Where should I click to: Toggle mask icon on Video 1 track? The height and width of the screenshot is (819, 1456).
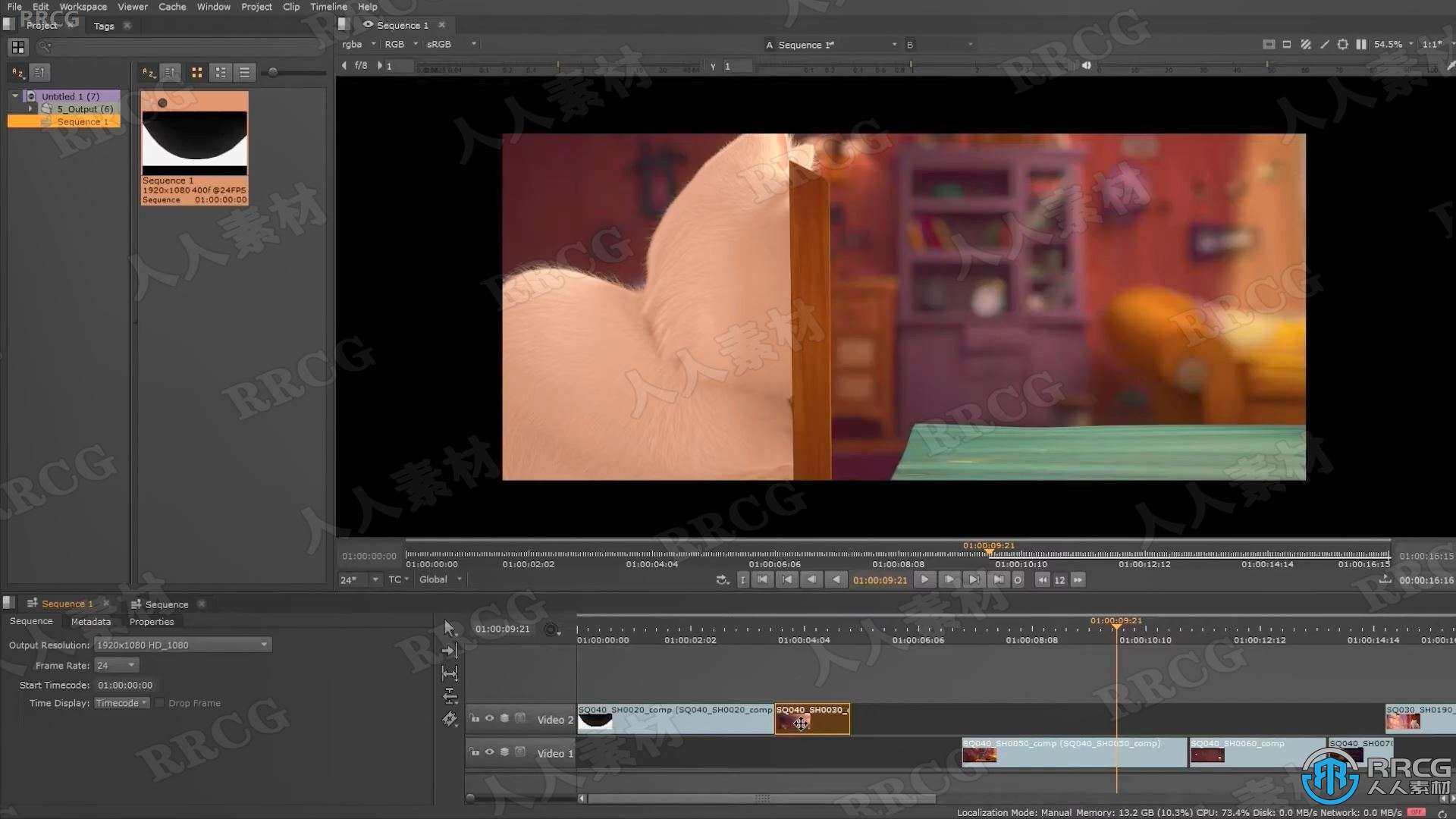(x=520, y=752)
